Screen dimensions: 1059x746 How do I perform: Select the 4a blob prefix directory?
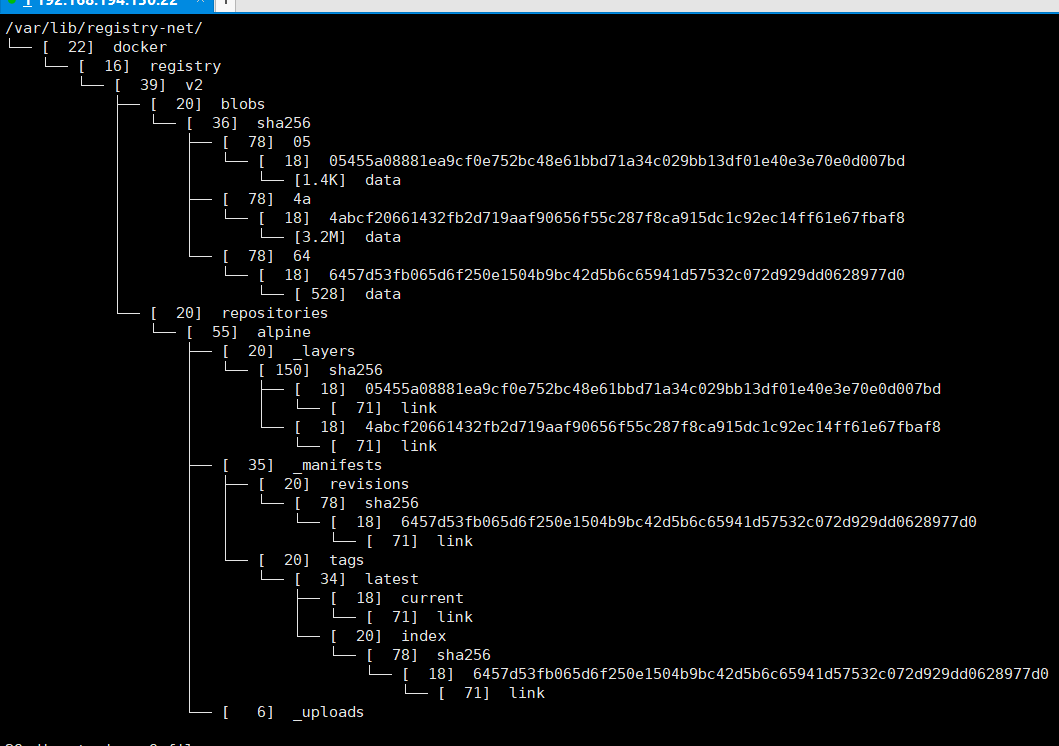click(x=302, y=199)
